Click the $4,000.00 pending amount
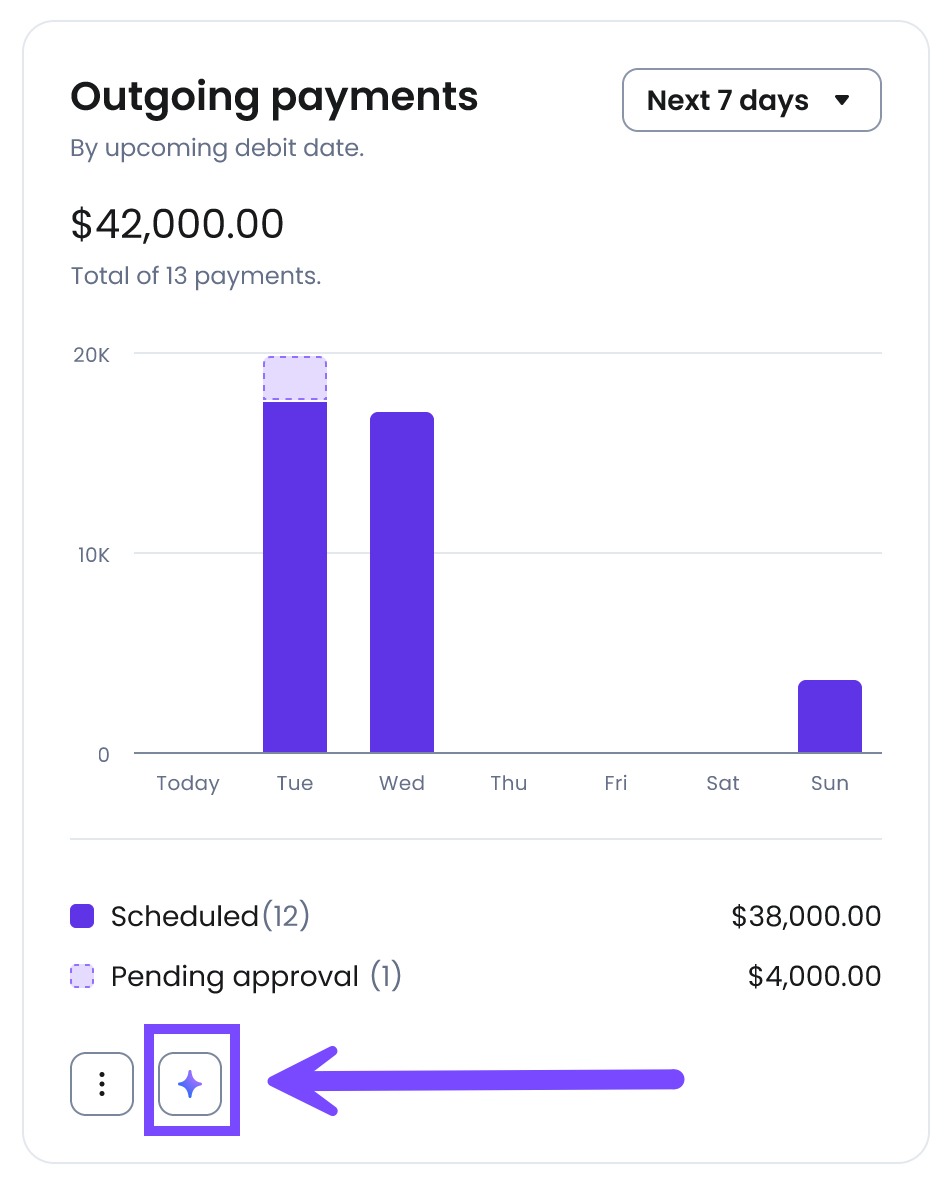Viewport: 952px width, 1180px height. point(814,976)
